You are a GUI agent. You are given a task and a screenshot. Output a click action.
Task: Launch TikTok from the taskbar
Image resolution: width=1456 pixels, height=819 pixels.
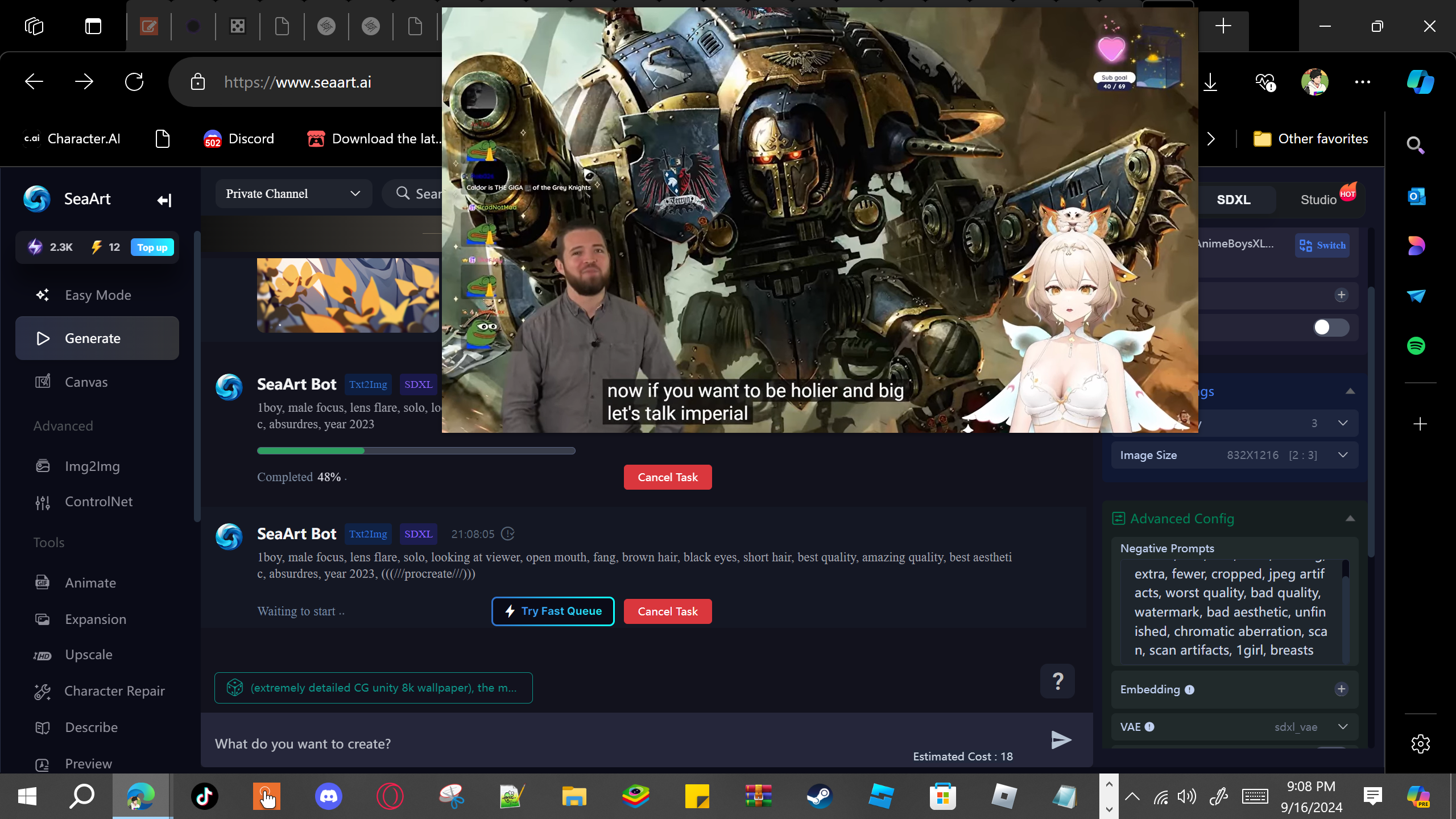coord(204,796)
